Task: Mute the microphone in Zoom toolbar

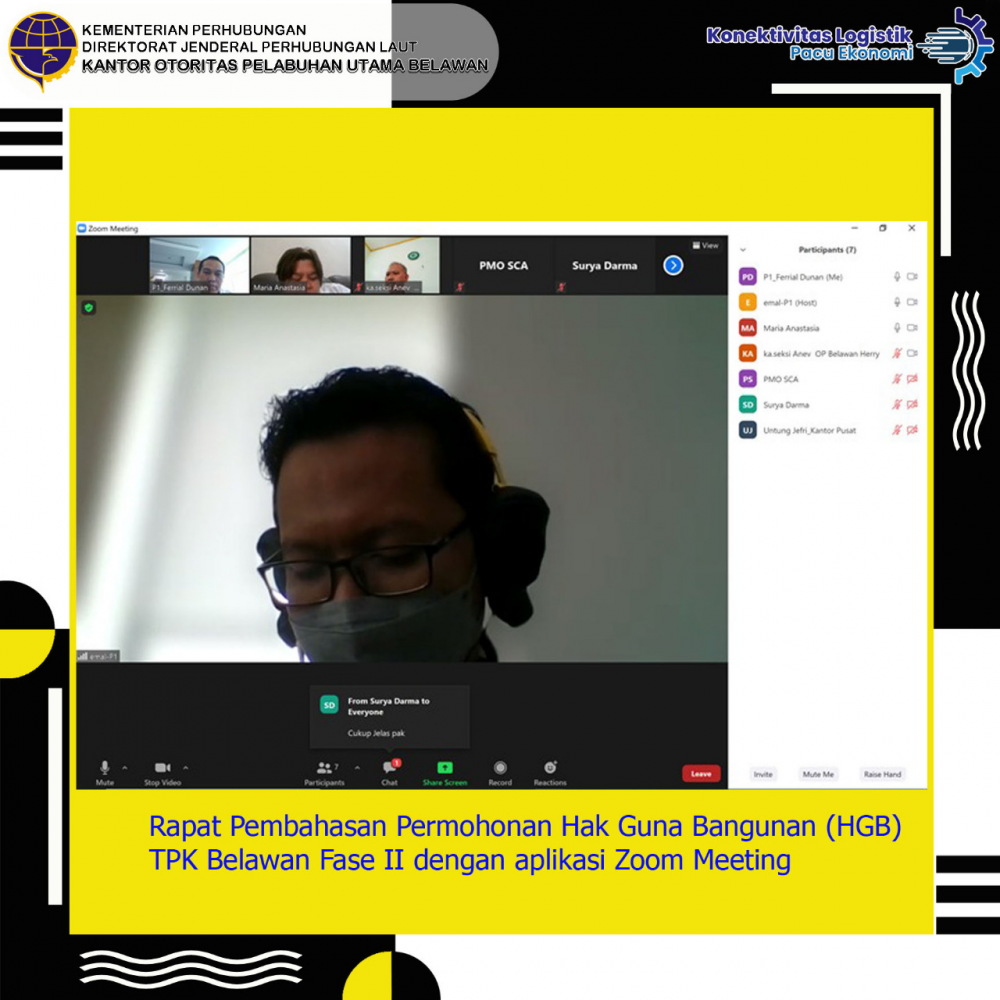Action: [105, 772]
